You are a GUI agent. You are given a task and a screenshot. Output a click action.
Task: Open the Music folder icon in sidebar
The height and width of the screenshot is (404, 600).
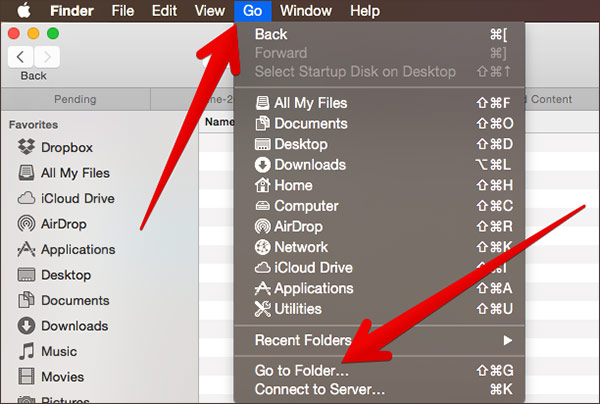coord(26,352)
